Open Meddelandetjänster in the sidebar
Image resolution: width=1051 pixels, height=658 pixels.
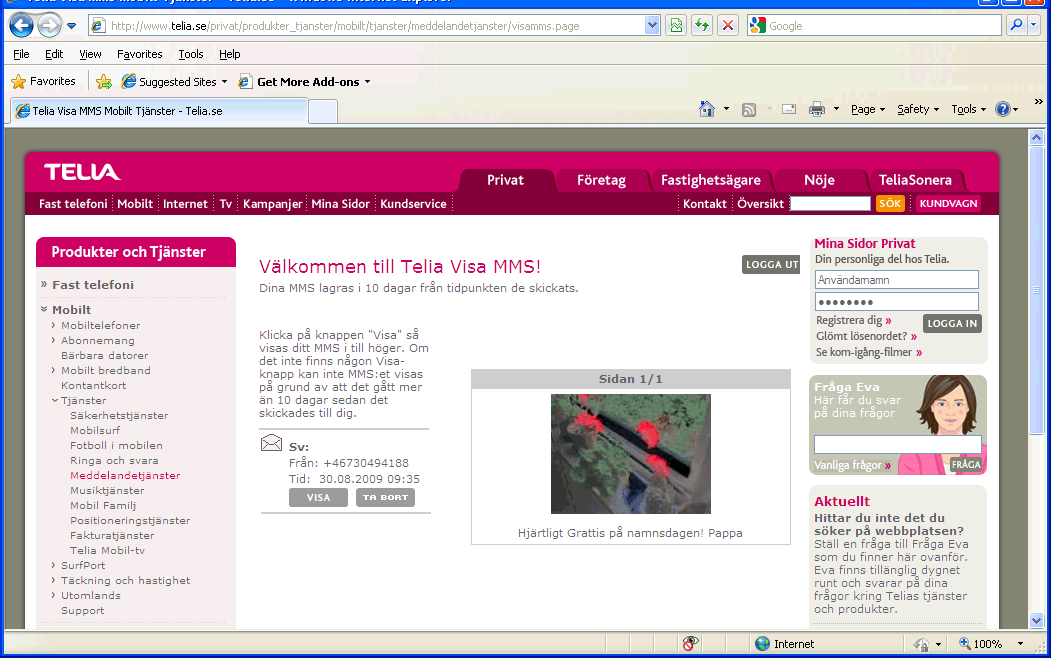pyautogui.click(x=125, y=476)
